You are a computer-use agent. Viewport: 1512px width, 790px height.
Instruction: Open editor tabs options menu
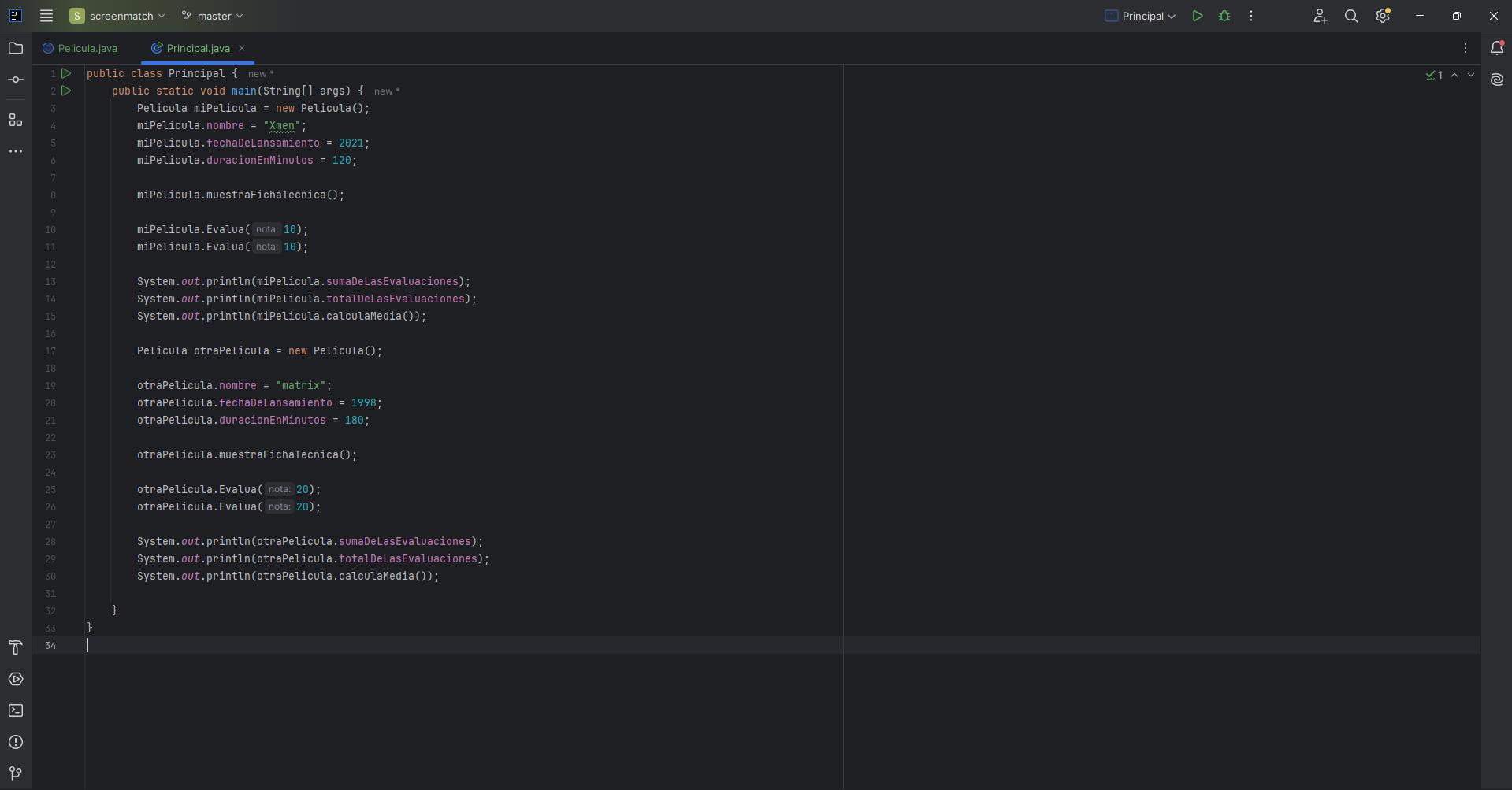[x=1466, y=48]
